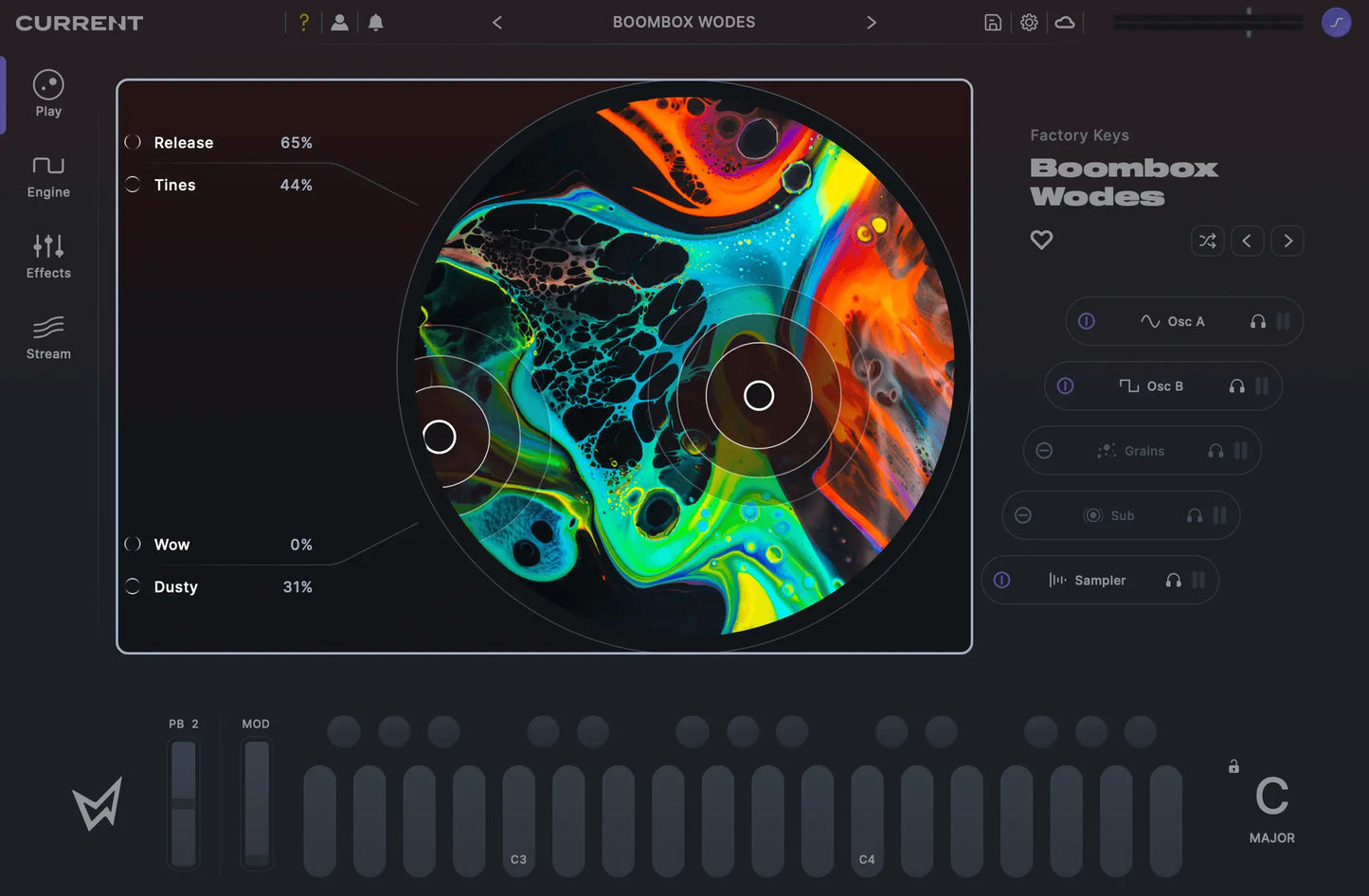Click the cloud icon in top bar
The width and height of the screenshot is (1369, 896).
(1065, 23)
